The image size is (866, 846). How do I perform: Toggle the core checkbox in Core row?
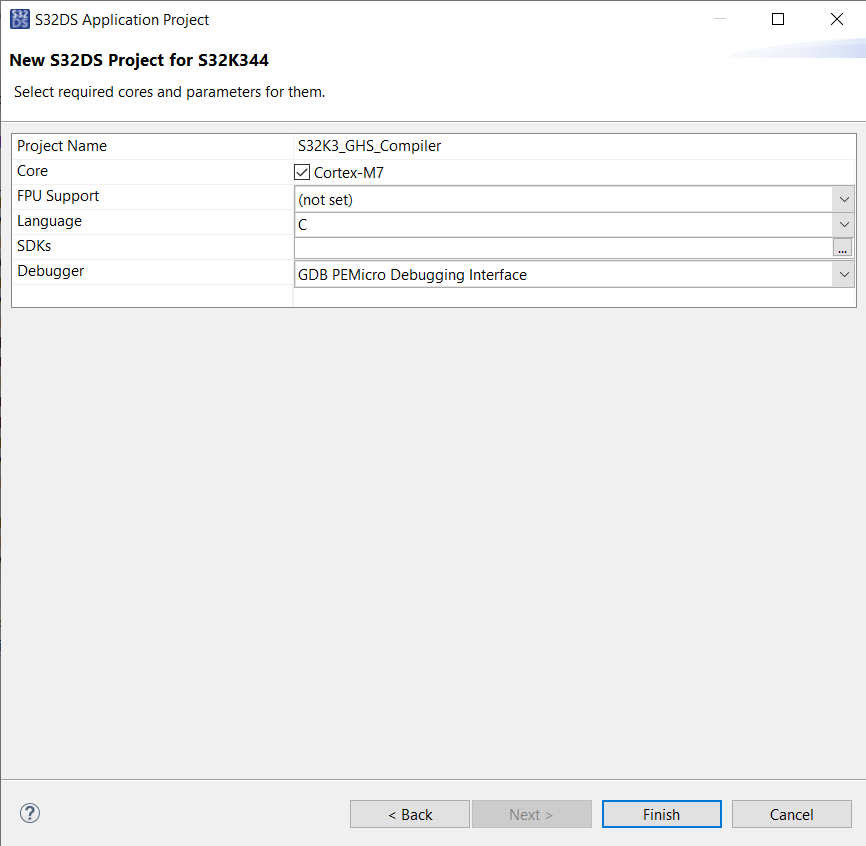click(301, 171)
